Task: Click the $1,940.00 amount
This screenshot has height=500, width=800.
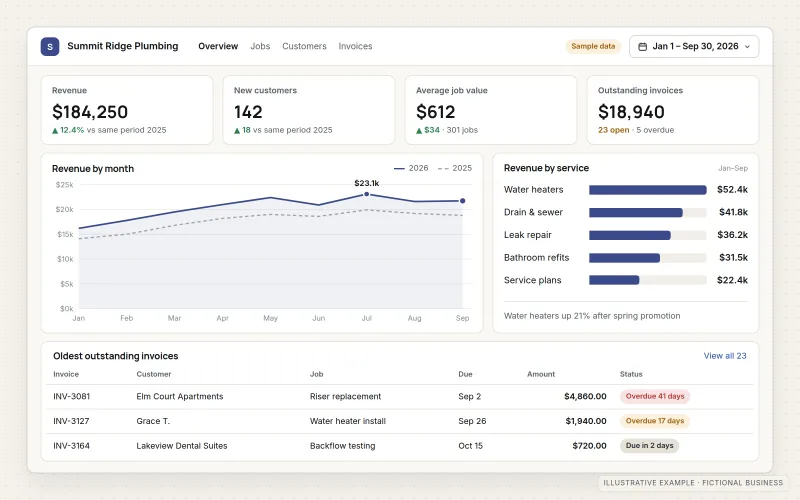Action: click(586, 421)
